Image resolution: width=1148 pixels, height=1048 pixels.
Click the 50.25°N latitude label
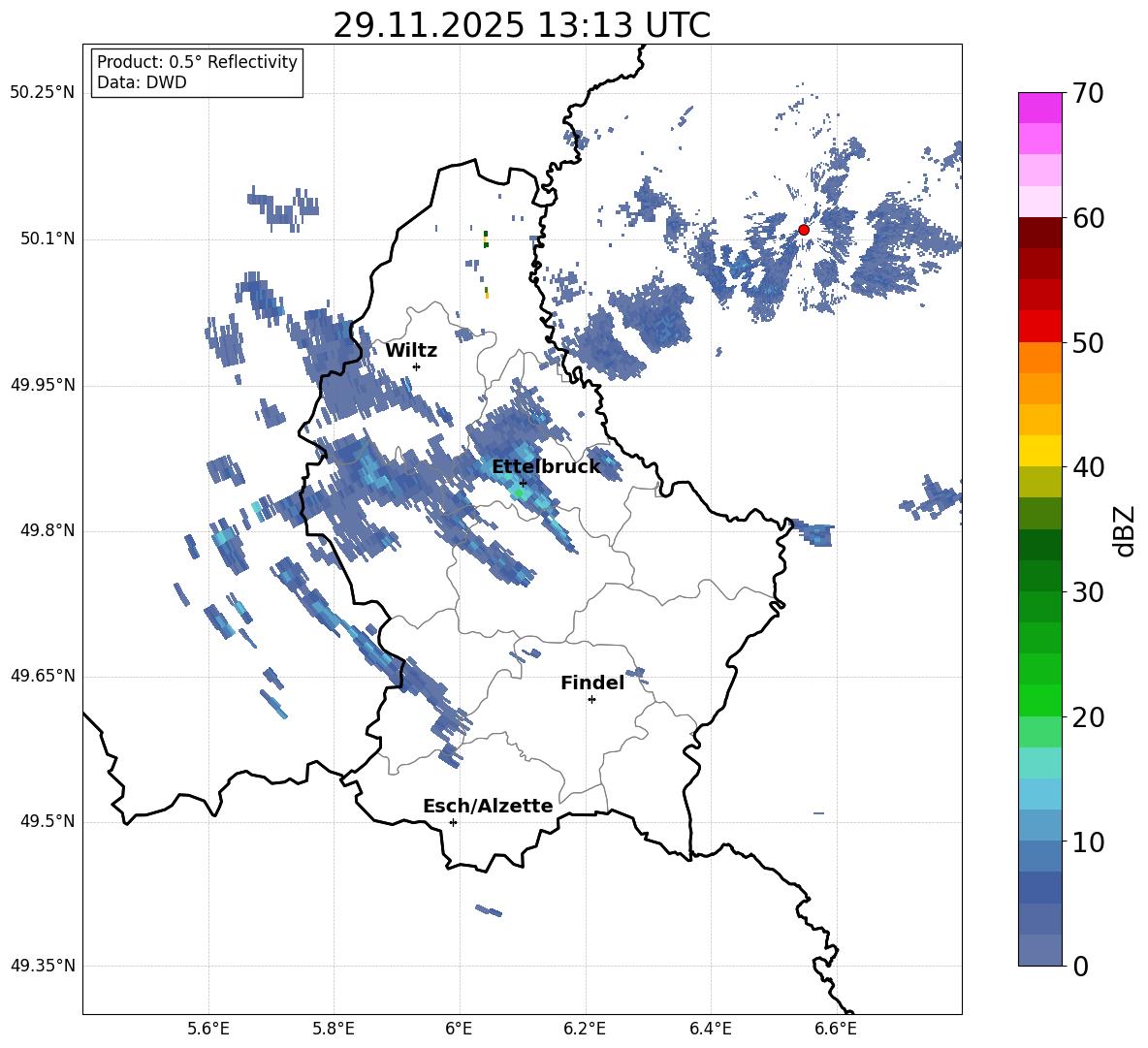tap(43, 93)
